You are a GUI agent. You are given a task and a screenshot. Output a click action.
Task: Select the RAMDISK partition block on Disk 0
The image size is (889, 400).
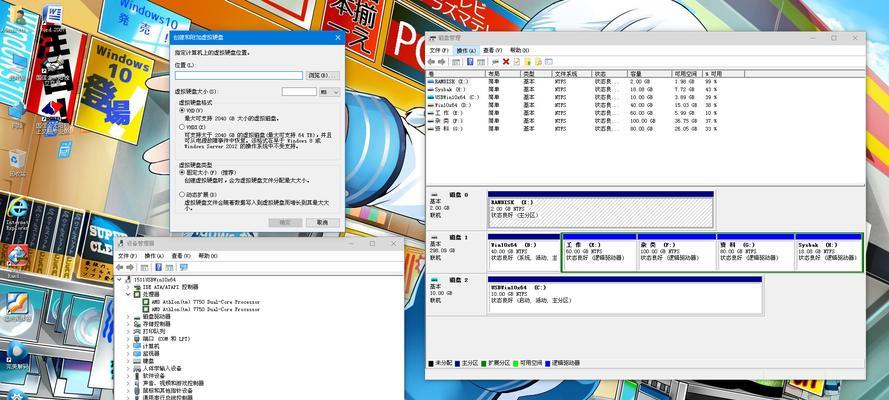[600, 210]
